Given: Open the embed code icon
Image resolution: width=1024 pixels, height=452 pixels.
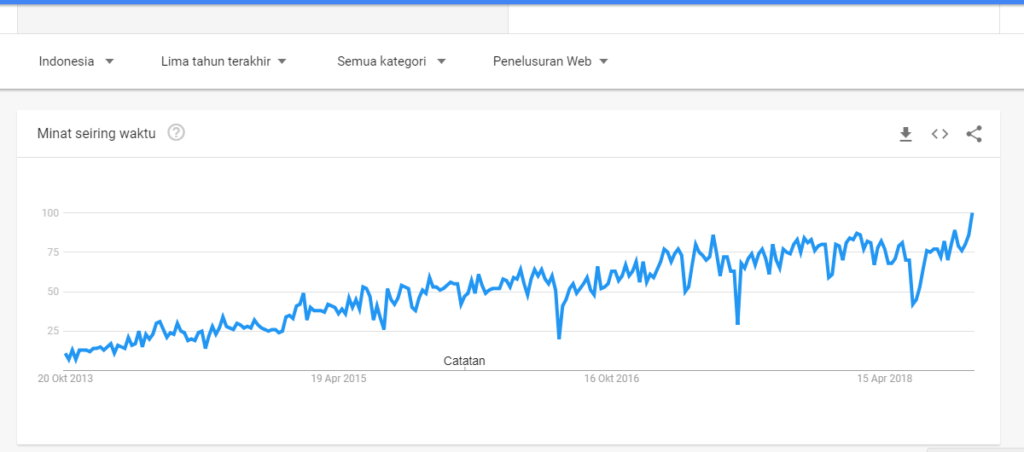Looking at the screenshot, I should (x=940, y=134).
